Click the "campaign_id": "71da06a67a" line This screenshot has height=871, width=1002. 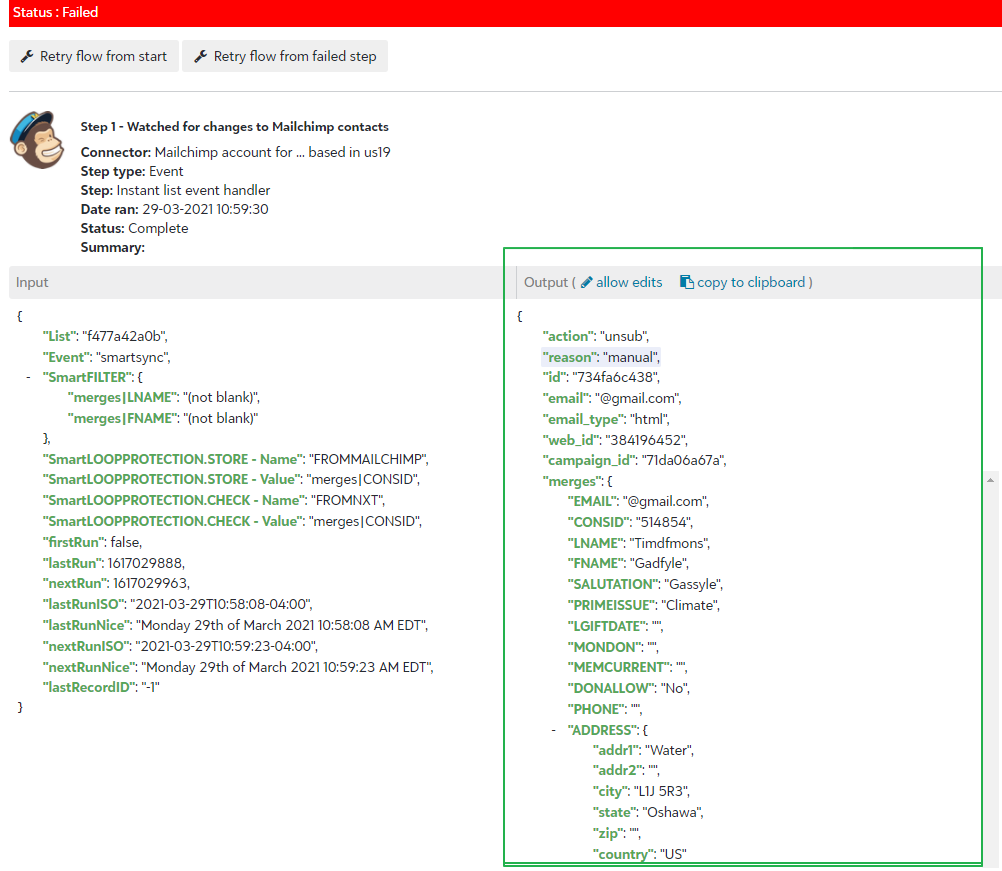point(635,460)
